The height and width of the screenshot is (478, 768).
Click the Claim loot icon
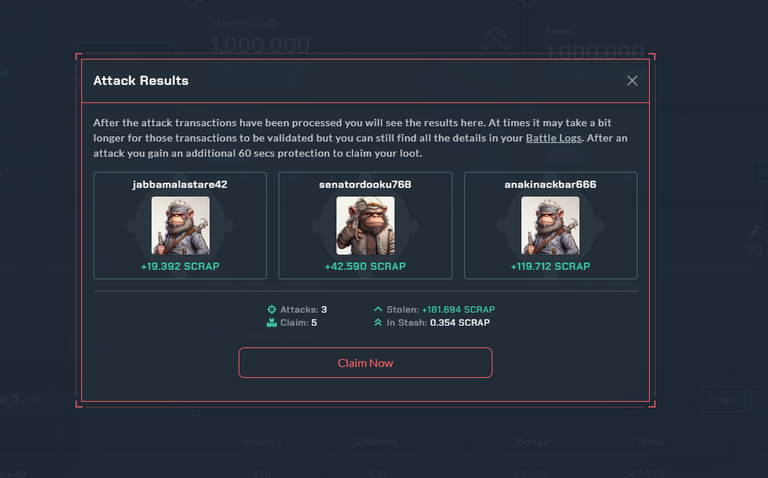pyautogui.click(x=271, y=323)
